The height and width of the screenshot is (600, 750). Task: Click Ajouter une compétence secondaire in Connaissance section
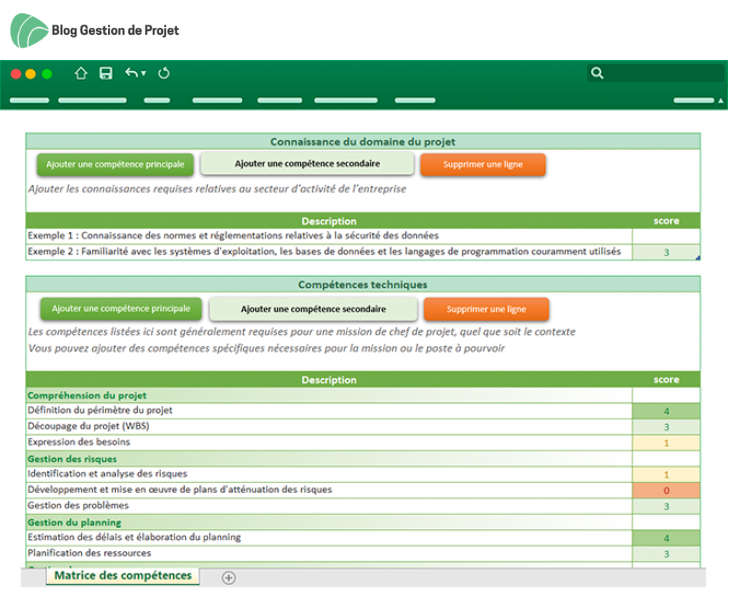point(307,164)
